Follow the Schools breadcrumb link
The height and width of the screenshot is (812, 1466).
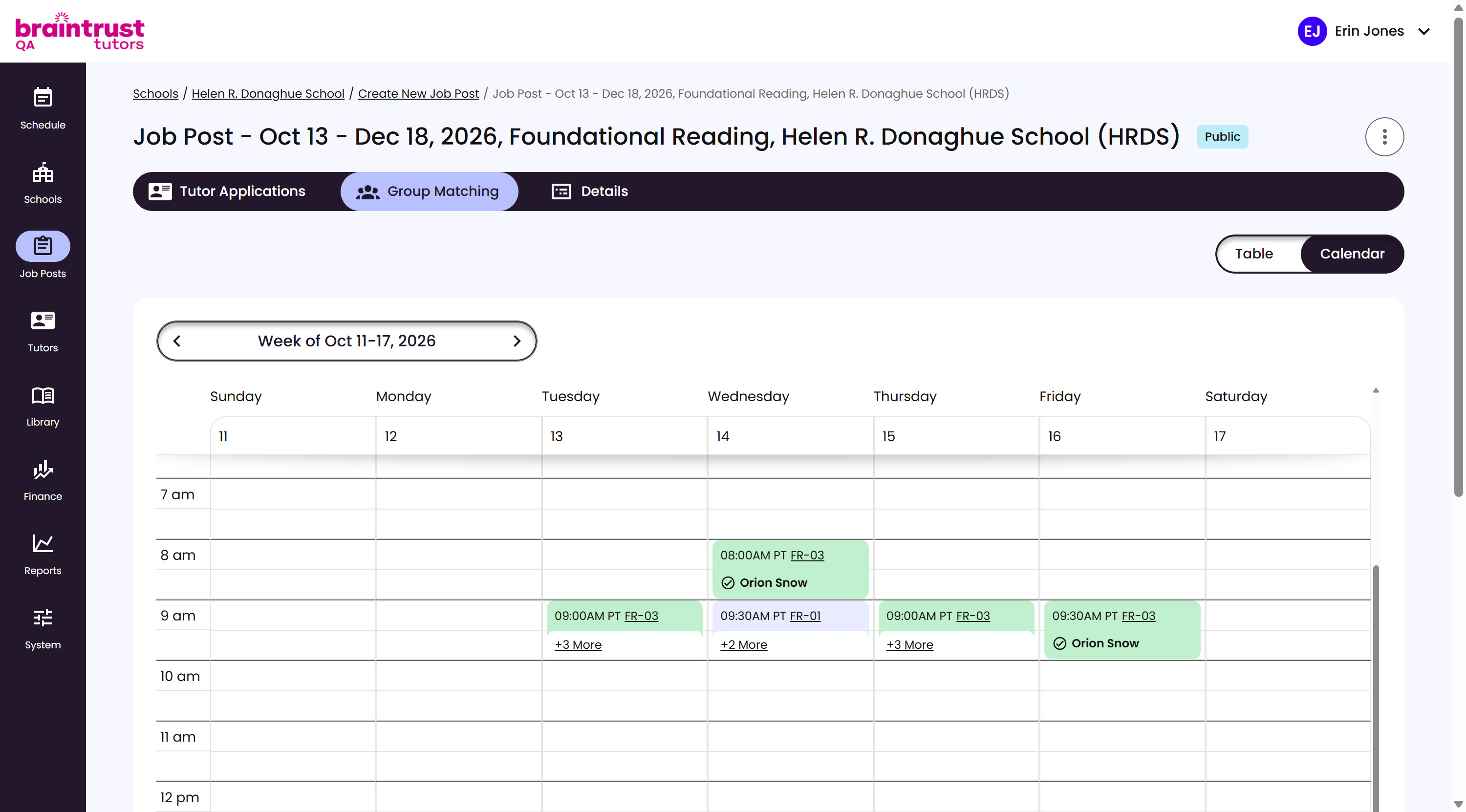coord(155,93)
